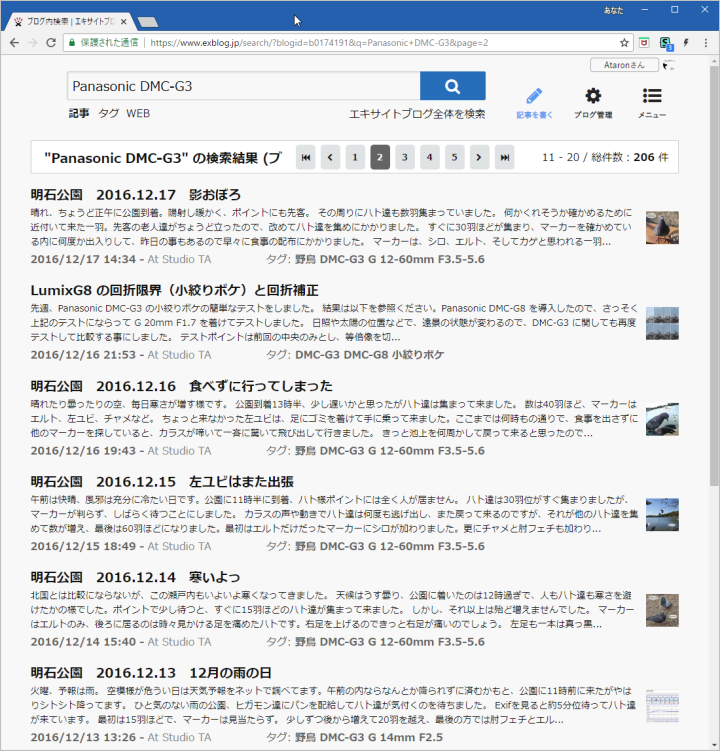
Task: Switch to the タグ search tab
Action: point(109,114)
